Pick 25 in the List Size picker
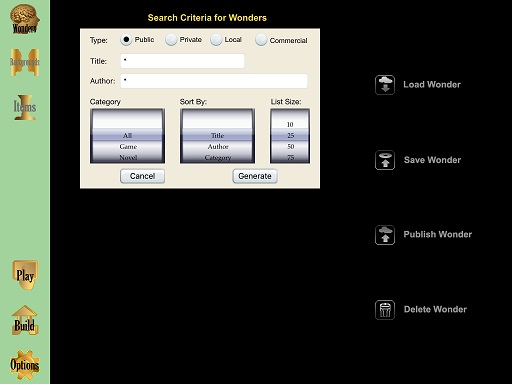This screenshot has height=384, width=512. pyautogui.click(x=290, y=135)
